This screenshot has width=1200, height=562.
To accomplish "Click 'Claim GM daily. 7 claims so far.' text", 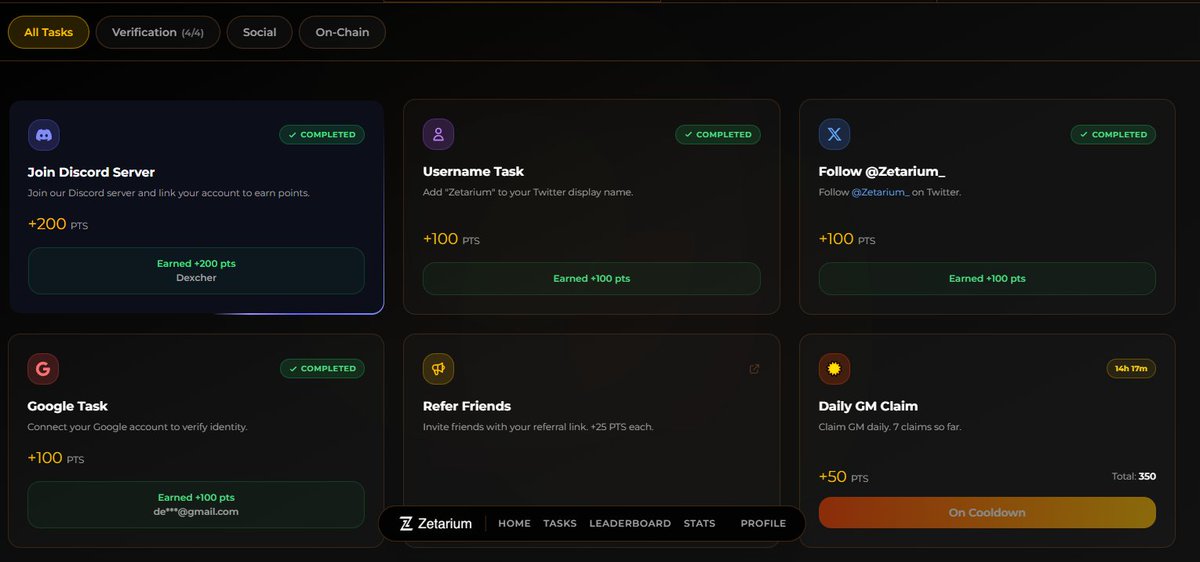I will [891, 427].
